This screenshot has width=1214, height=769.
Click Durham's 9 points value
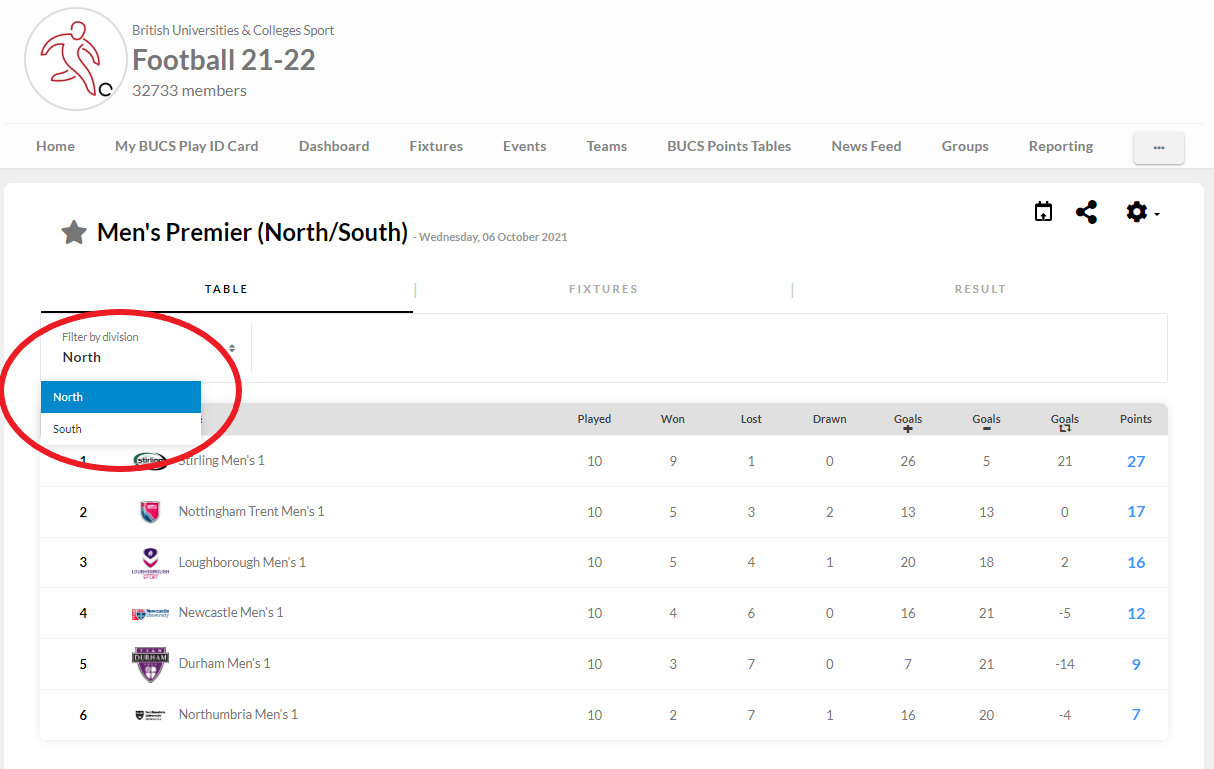coord(1136,664)
